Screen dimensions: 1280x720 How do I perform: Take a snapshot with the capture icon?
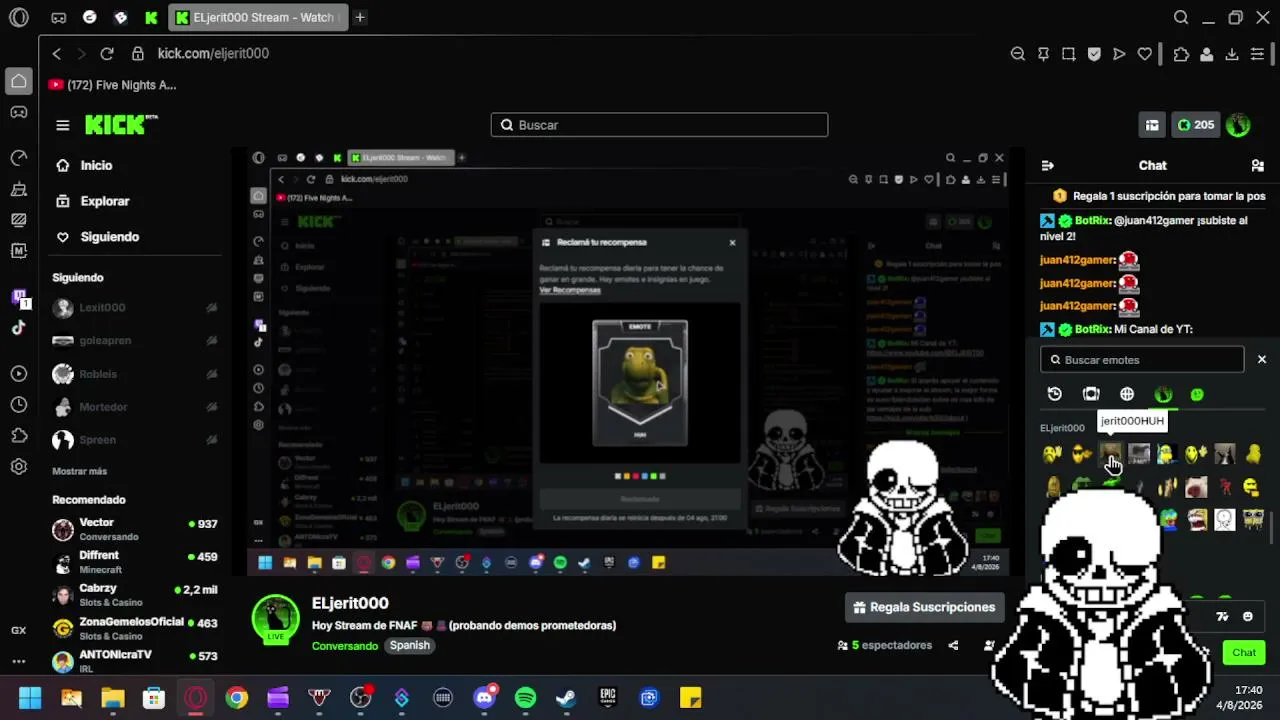pyautogui.click(x=1069, y=54)
